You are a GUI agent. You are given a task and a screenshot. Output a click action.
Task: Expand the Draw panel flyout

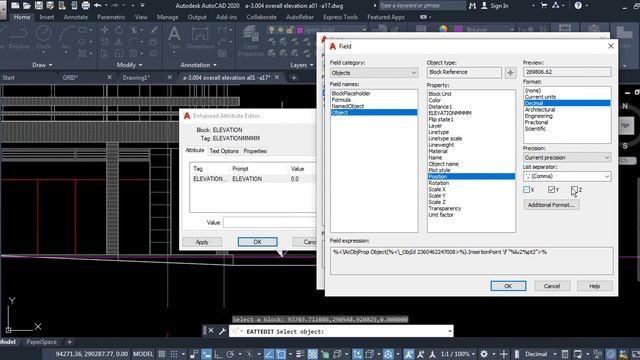tap(42, 65)
